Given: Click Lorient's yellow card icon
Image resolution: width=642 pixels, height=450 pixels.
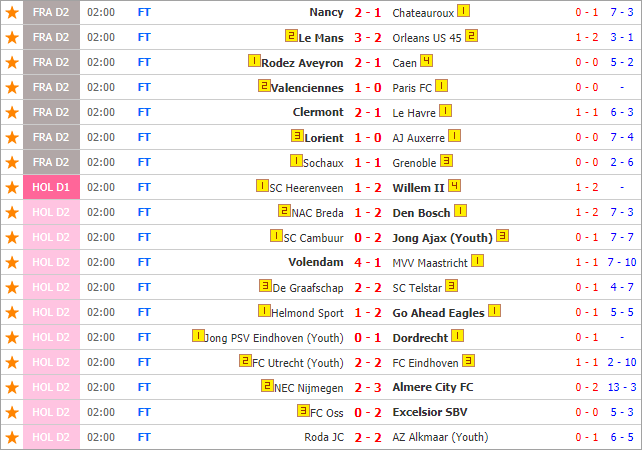Looking at the screenshot, I should coord(297,136).
